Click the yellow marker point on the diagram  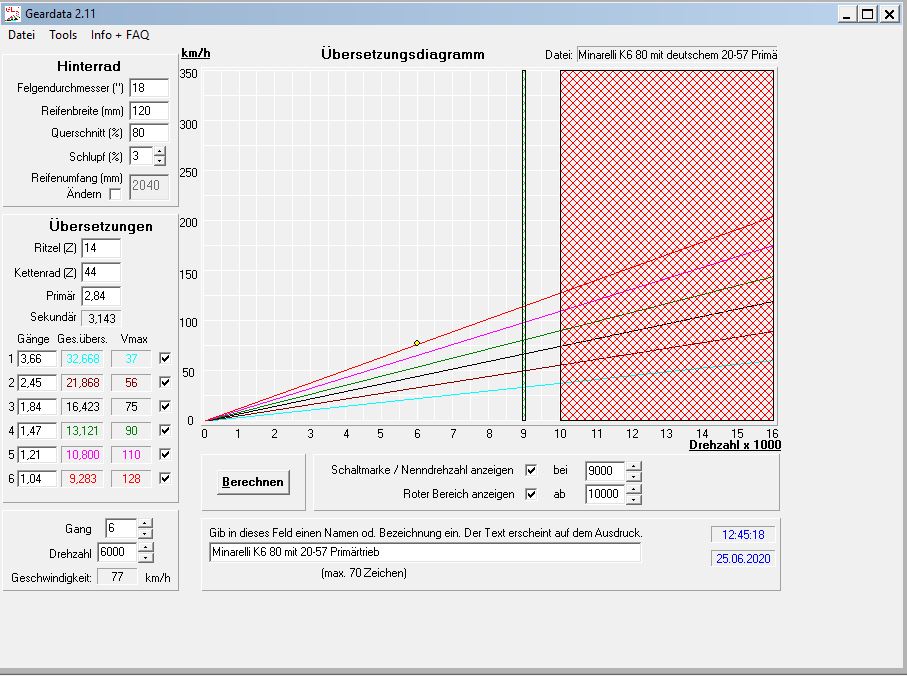point(417,343)
